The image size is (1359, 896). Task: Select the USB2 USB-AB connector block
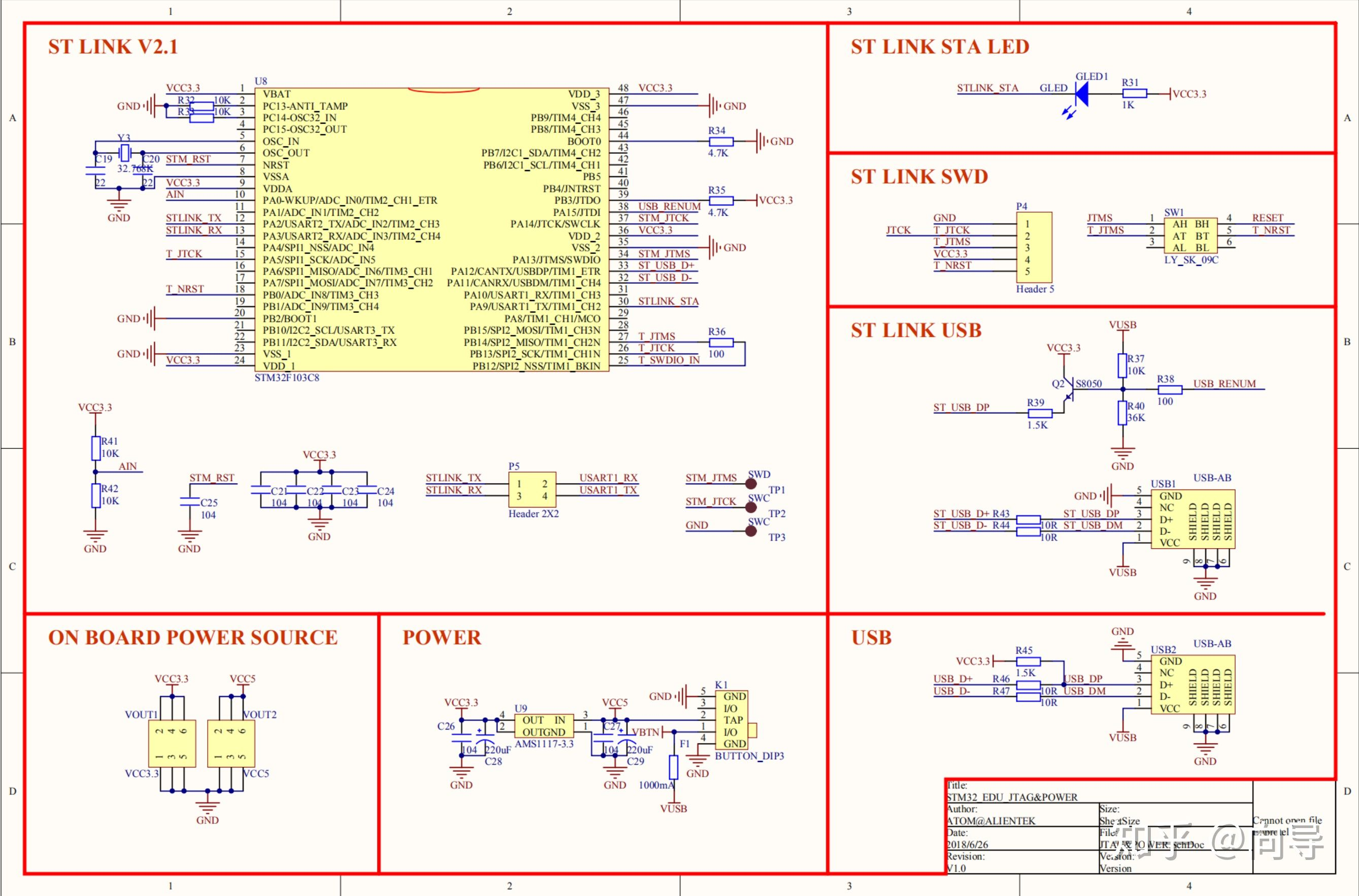1192,684
